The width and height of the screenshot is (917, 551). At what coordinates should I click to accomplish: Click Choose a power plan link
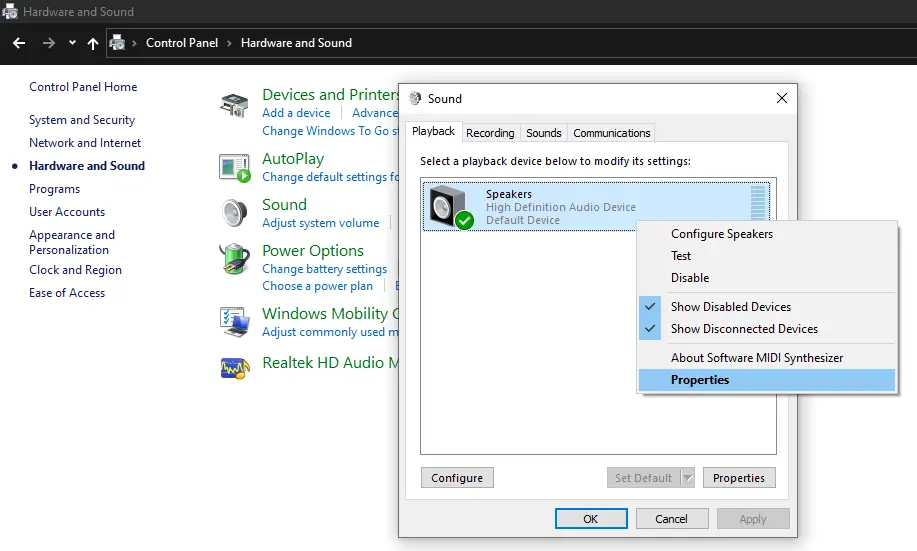pyautogui.click(x=317, y=286)
